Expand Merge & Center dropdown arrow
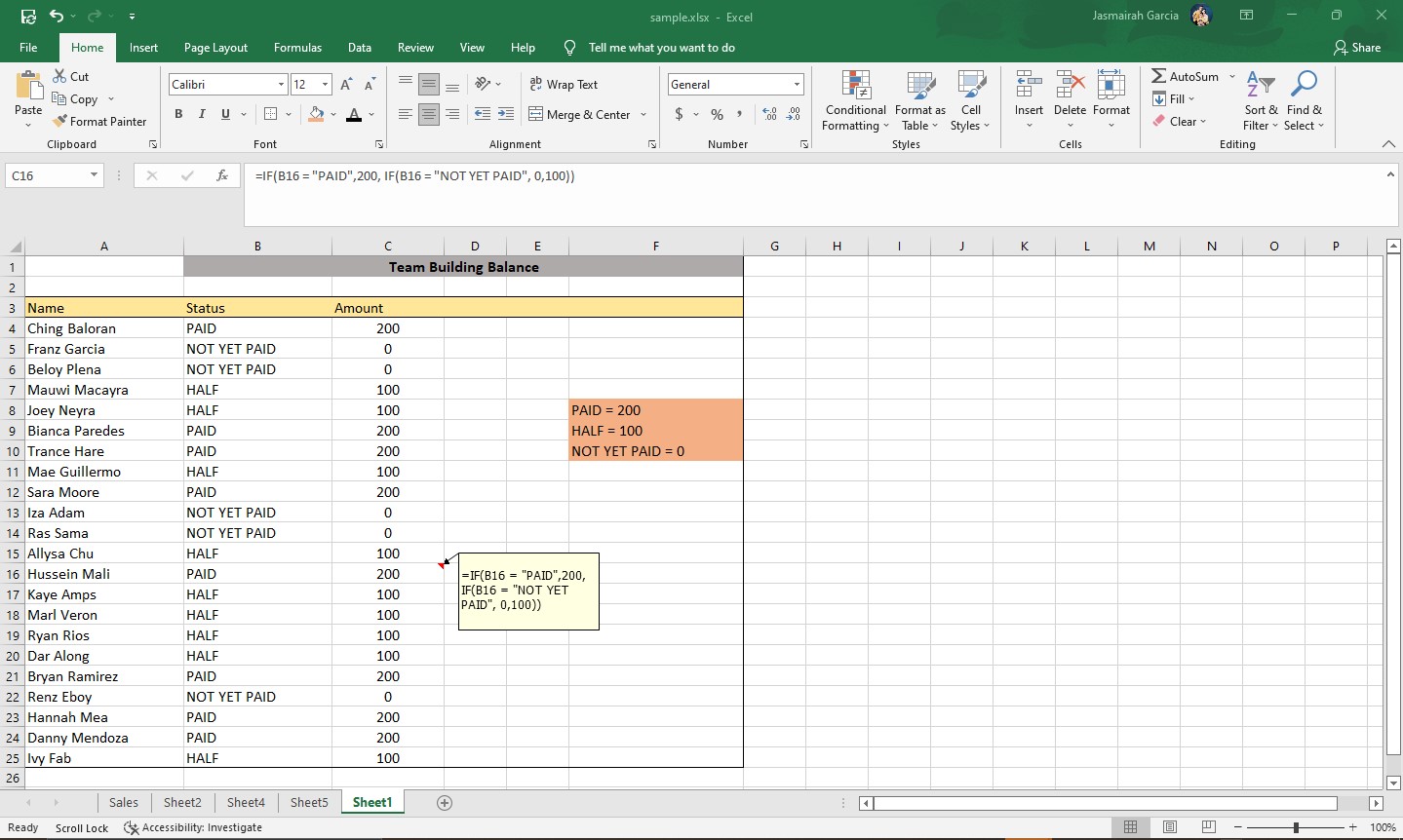1403x840 pixels. (x=643, y=115)
